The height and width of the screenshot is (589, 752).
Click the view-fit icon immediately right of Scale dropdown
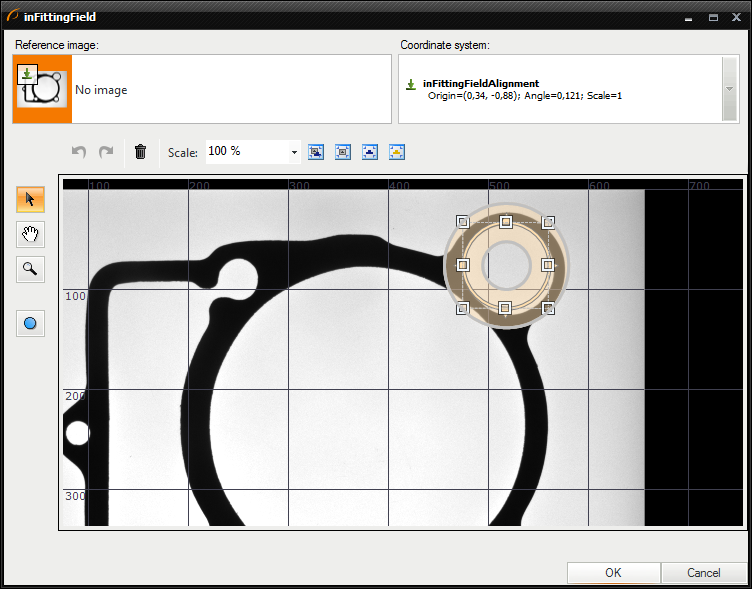pyautogui.click(x=316, y=152)
